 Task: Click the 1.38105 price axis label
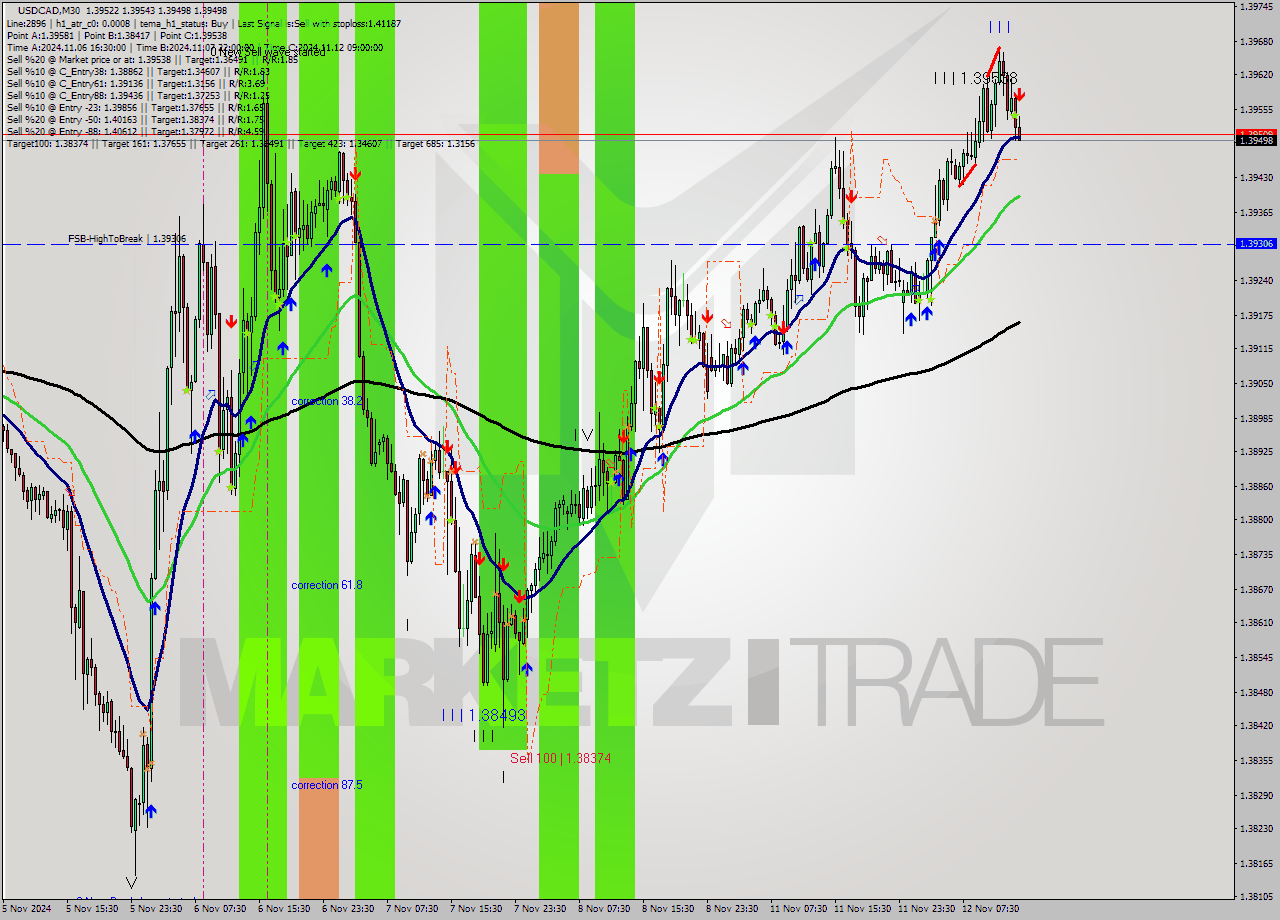1255,896
